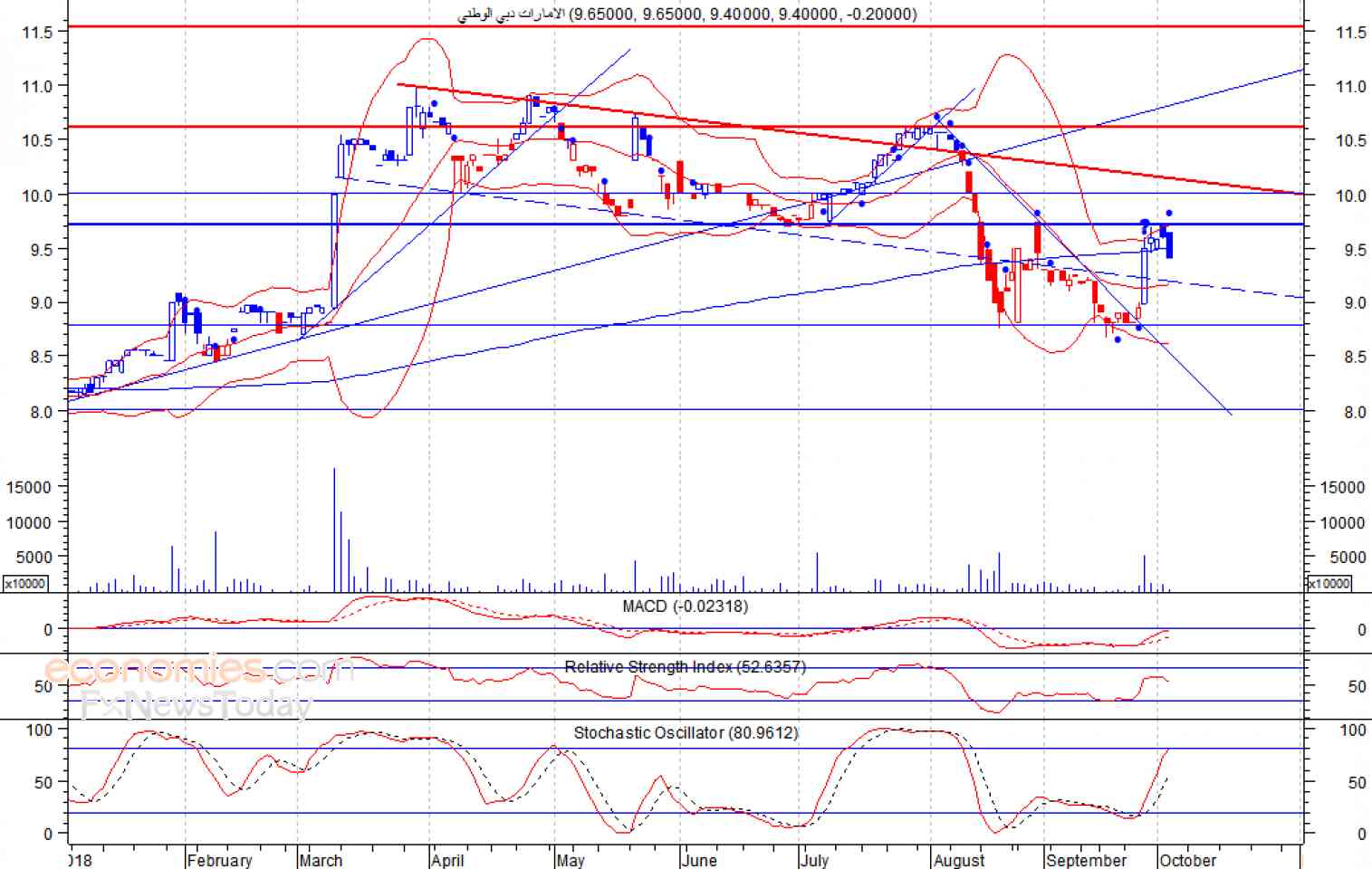Click the May label on the time axis
Viewport: 1372px width, 869px height.
click(x=571, y=860)
